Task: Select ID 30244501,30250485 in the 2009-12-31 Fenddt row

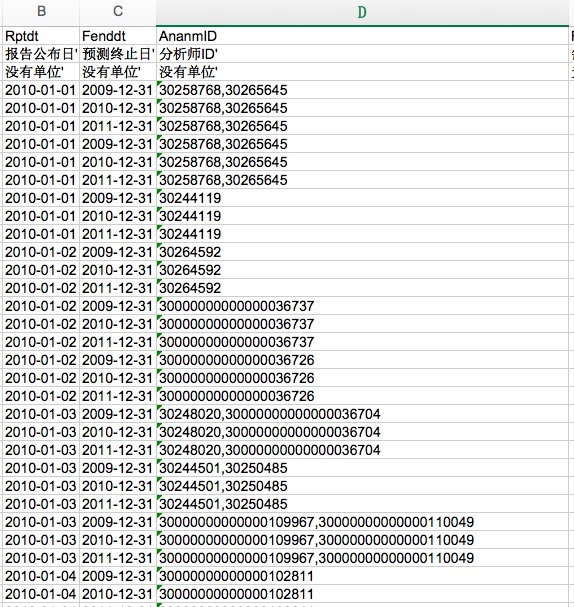Action: (x=362, y=468)
